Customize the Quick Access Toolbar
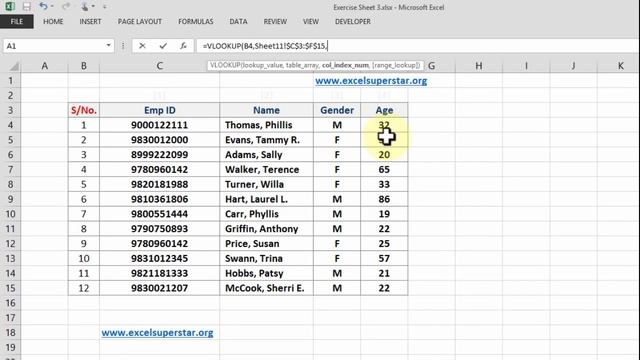 pos(105,7)
